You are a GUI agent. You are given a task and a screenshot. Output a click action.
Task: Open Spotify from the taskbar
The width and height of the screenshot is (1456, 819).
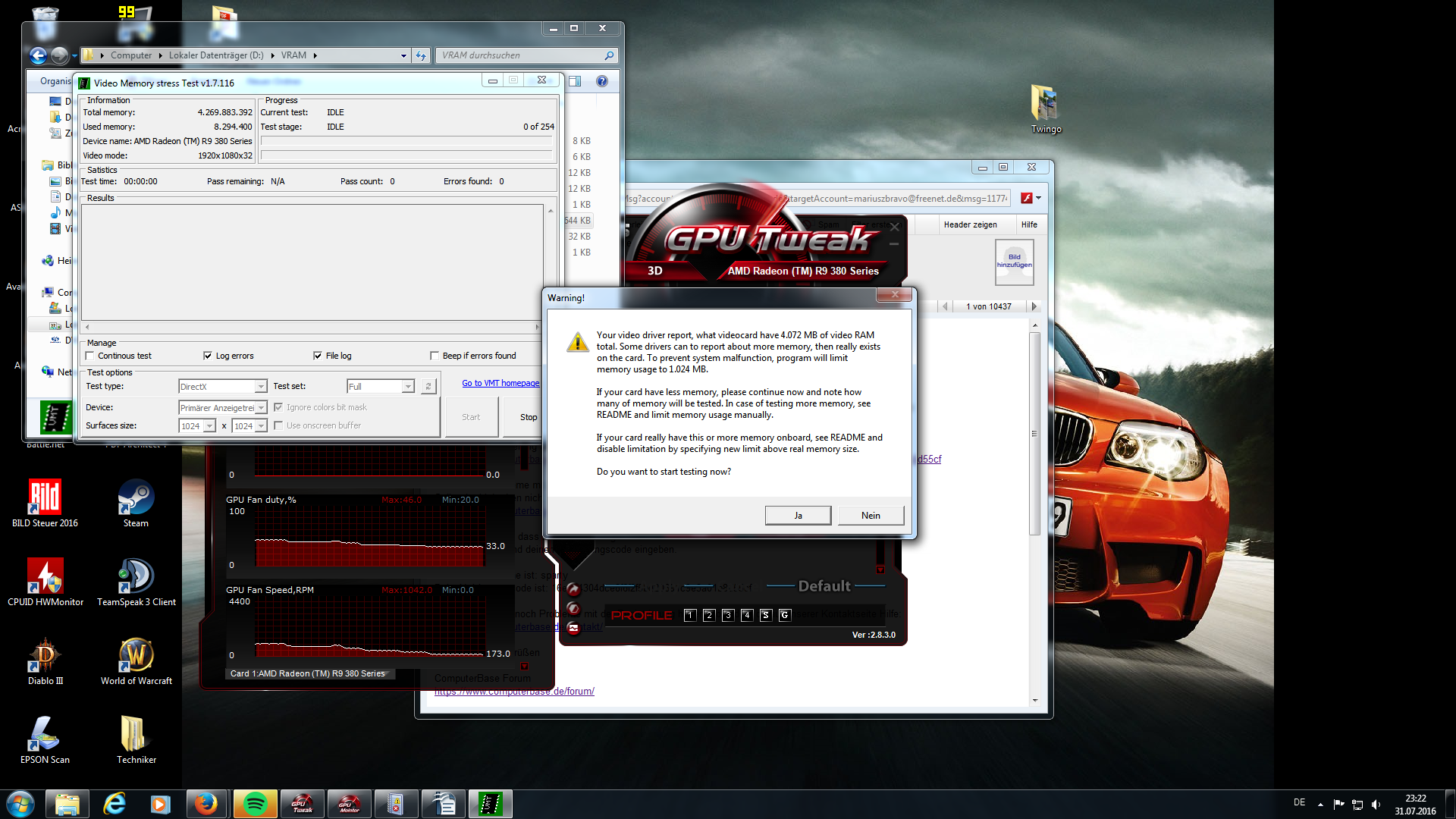pyautogui.click(x=255, y=804)
